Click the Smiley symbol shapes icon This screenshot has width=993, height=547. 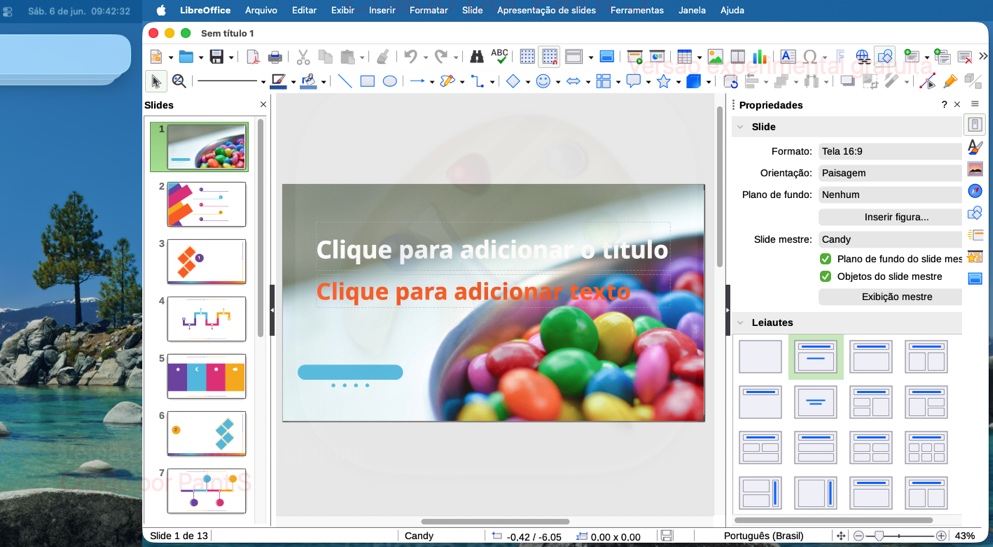coord(543,81)
